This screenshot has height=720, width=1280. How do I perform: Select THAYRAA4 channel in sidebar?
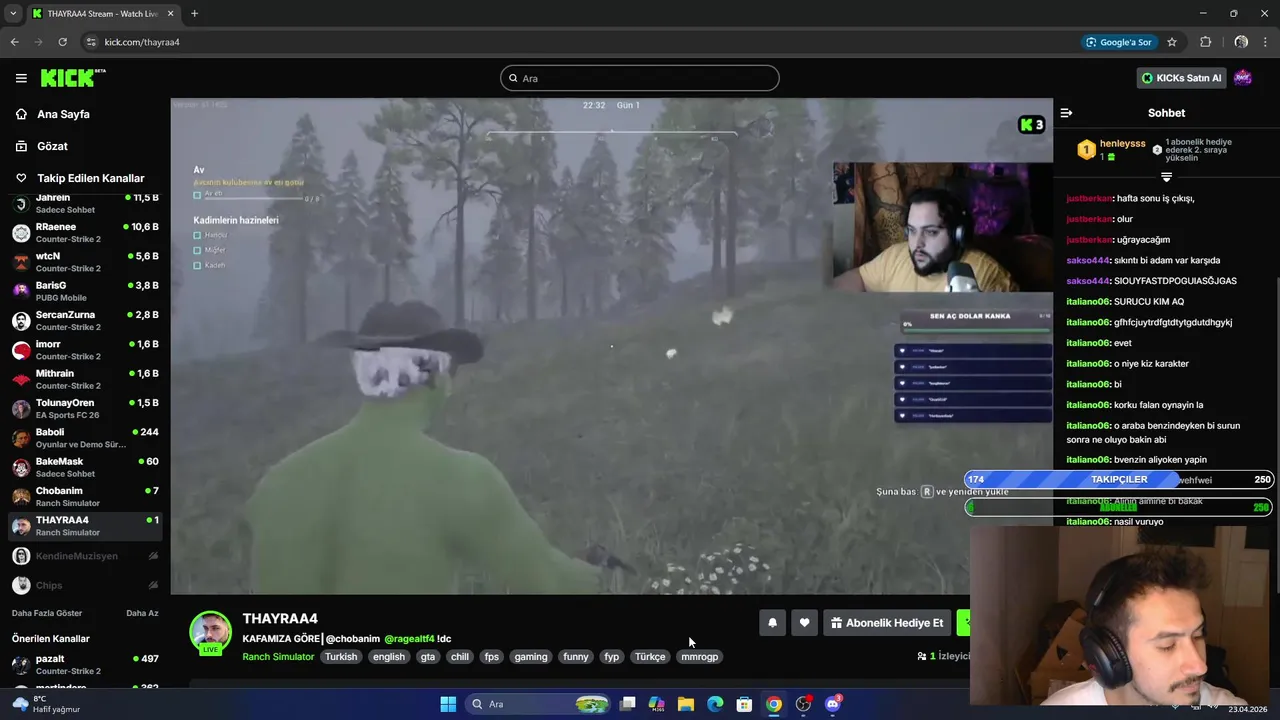click(84, 526)
